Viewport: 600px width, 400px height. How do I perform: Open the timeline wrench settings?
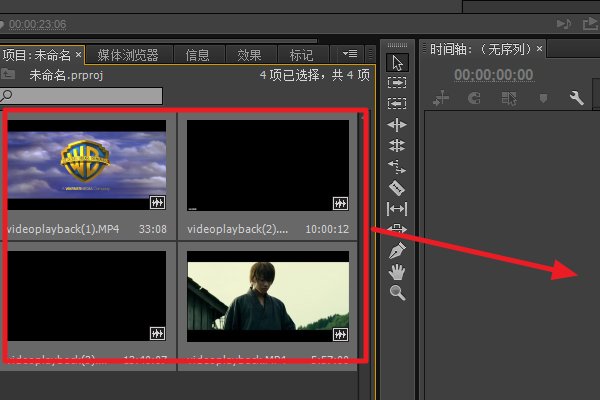click(x=576, y=98)
